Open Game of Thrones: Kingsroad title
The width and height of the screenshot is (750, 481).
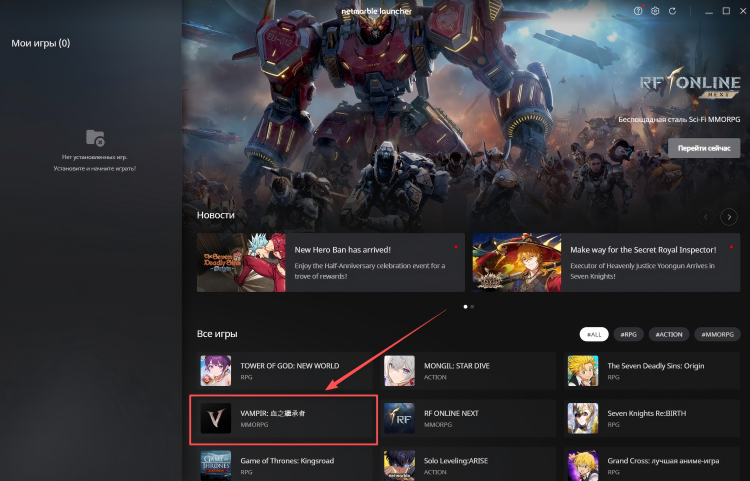point(287,460)
